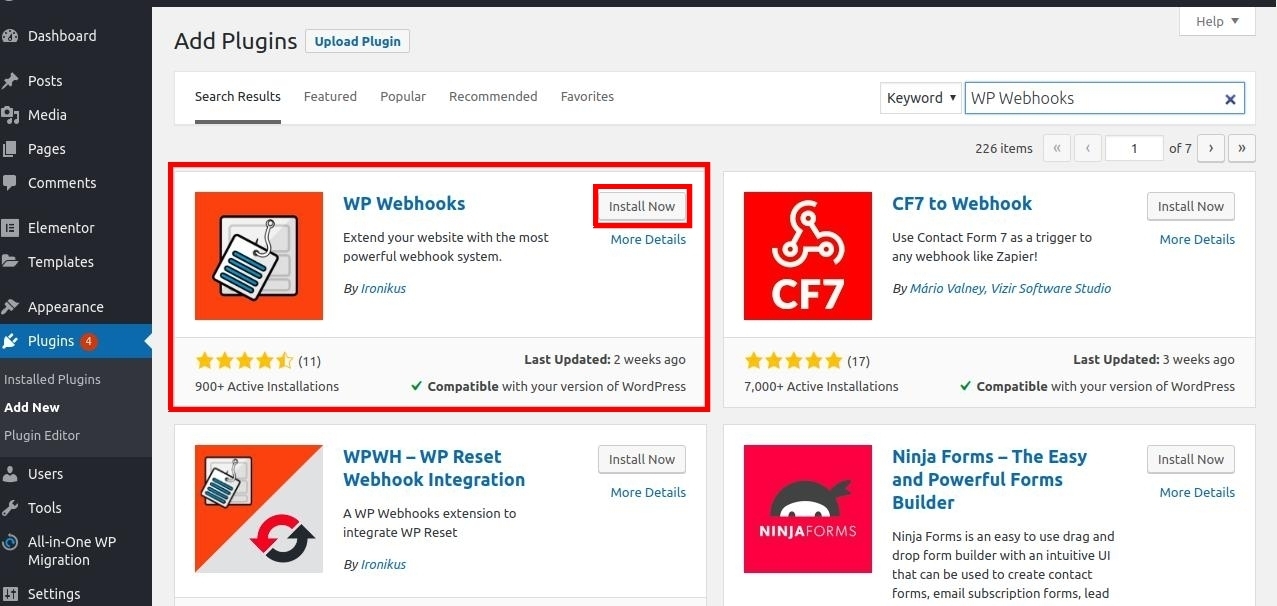The height and width of the screenshot is (606, 1277).
Task: Go to previous page of results
Action: pos(1088,148)
